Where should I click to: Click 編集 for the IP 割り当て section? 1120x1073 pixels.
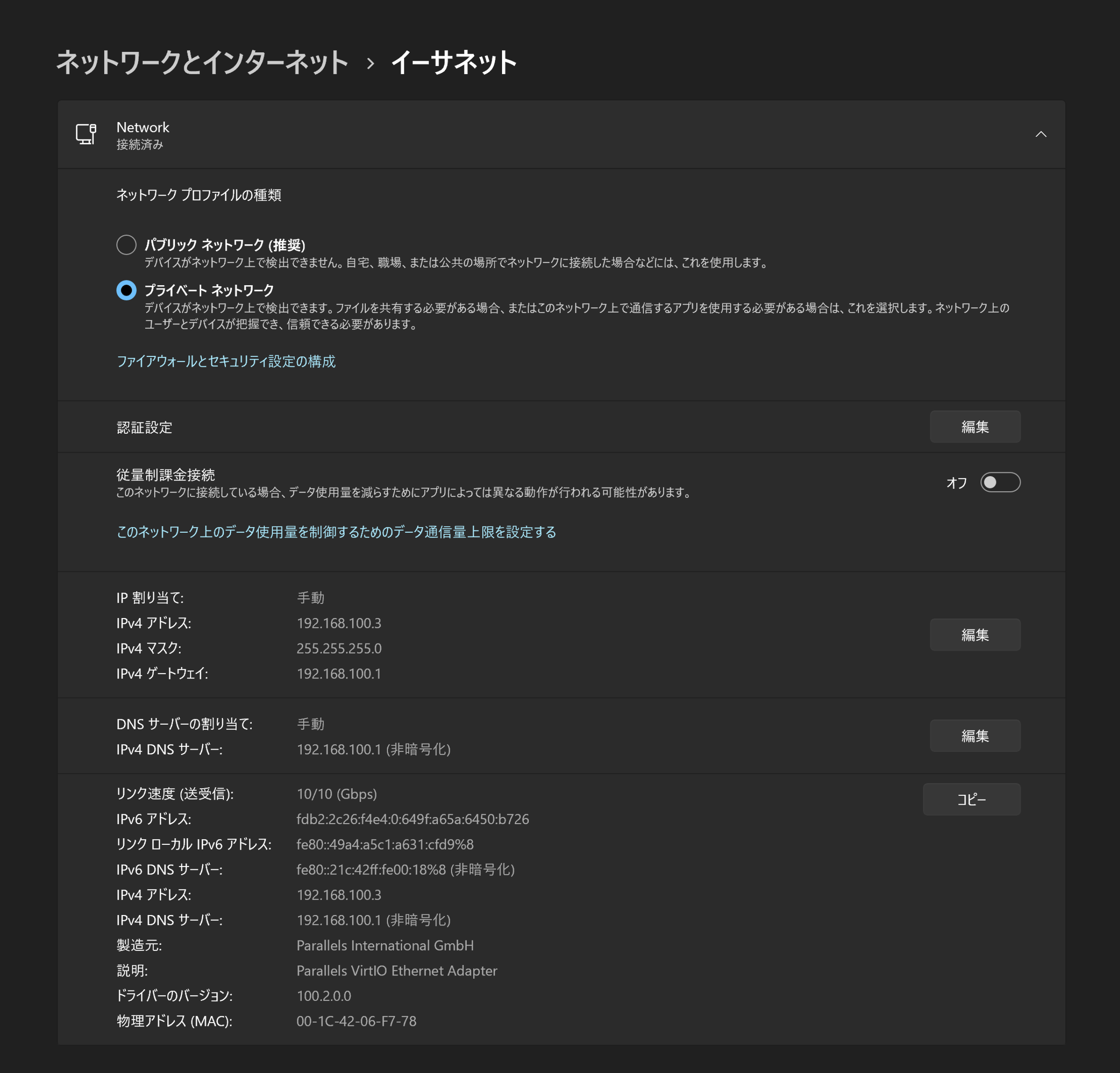point(975,634)
